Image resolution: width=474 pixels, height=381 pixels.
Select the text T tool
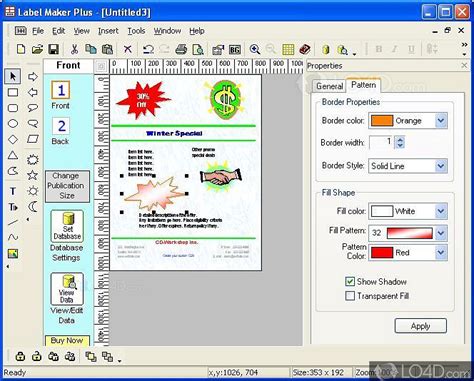(x=13, y=191)
